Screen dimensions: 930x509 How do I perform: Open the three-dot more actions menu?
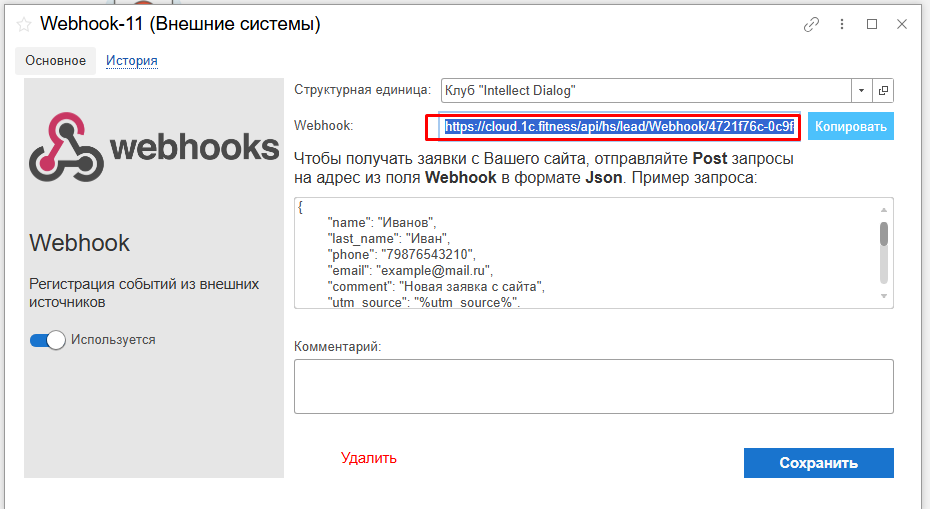coord(842,25)
